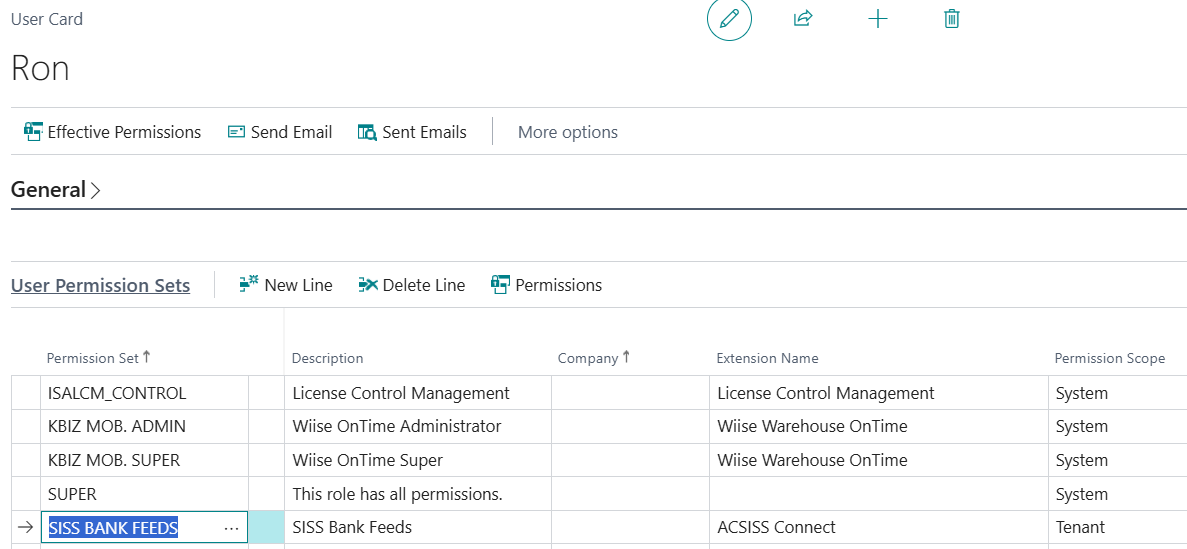Click the pencil edit icon
Viewport: 1187px width, 549px height.
click(x=729, y=19)
